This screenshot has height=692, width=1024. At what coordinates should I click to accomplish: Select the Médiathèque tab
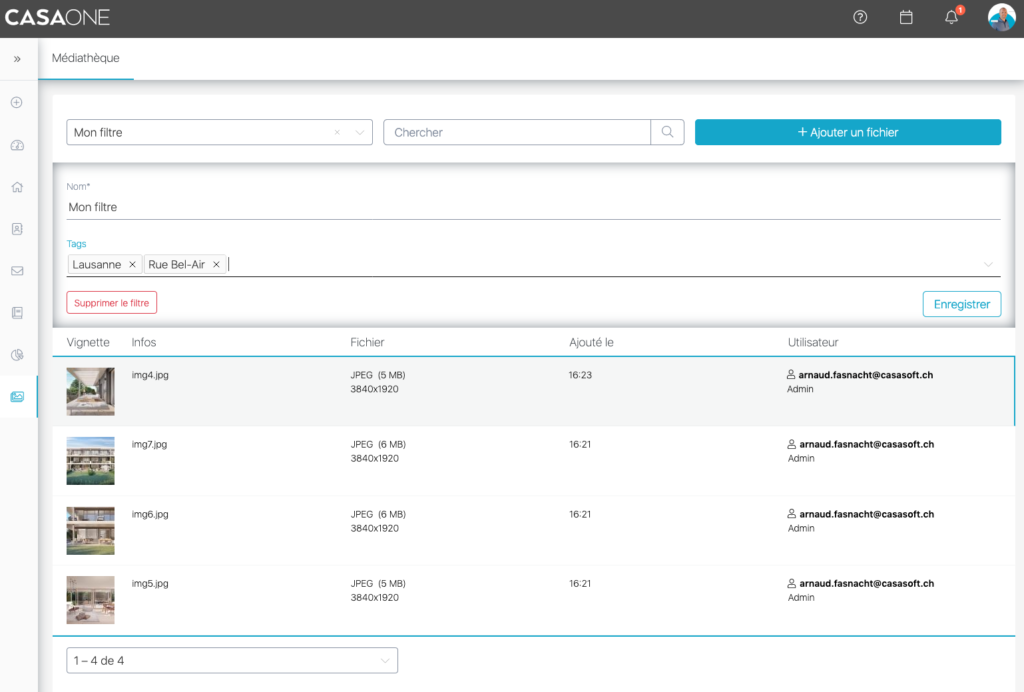tap(85, 59)
